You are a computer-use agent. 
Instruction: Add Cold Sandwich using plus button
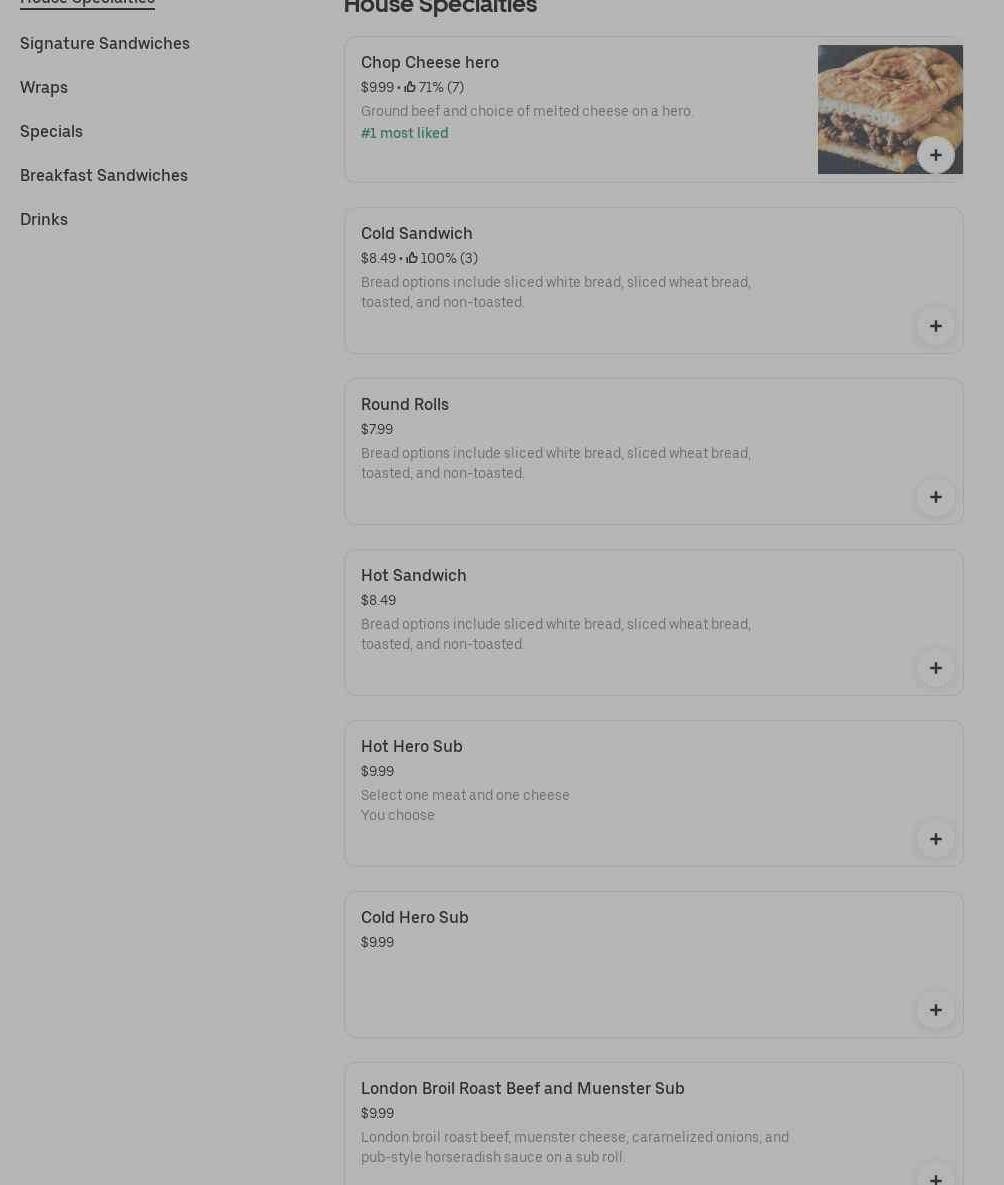point(936,326)
